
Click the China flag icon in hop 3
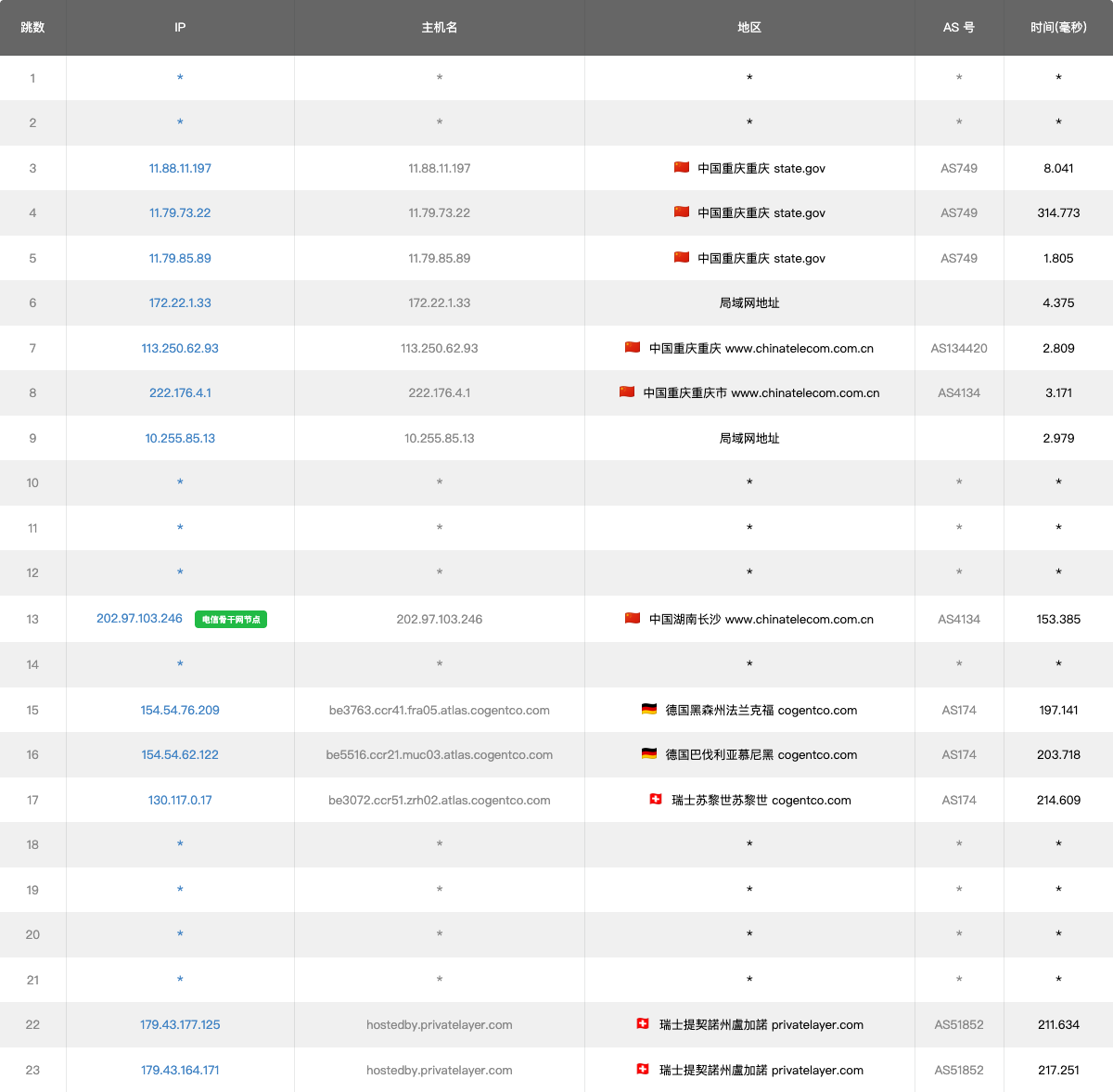(682, 168)
